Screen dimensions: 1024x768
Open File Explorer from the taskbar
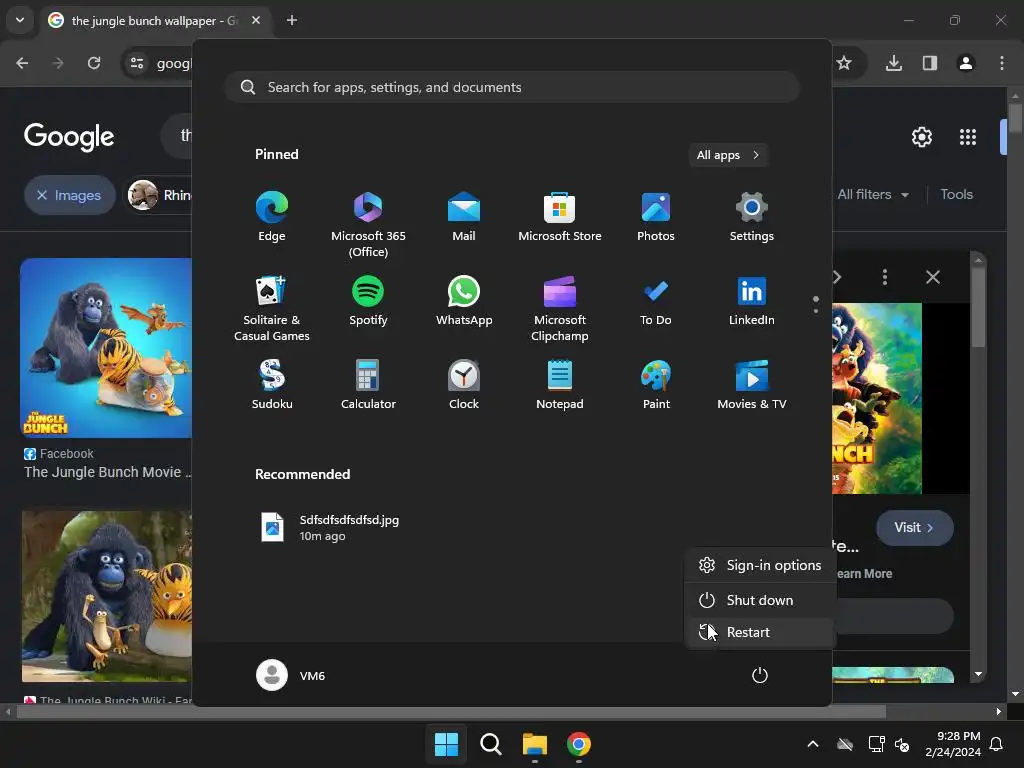tap(535, 744)
